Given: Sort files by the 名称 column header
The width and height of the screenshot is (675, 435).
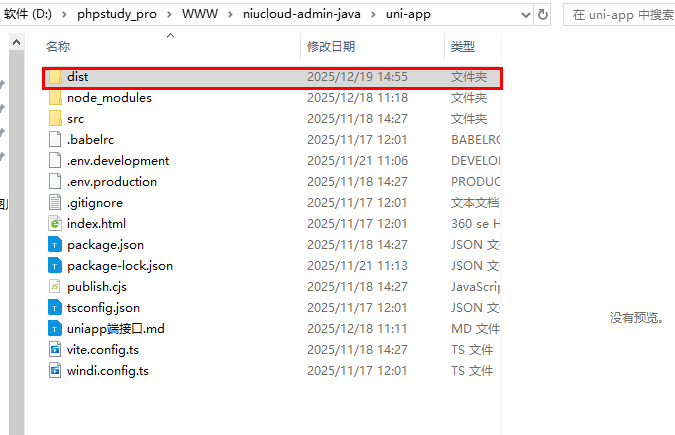Looking at the screenshot, I should point(58,47).
